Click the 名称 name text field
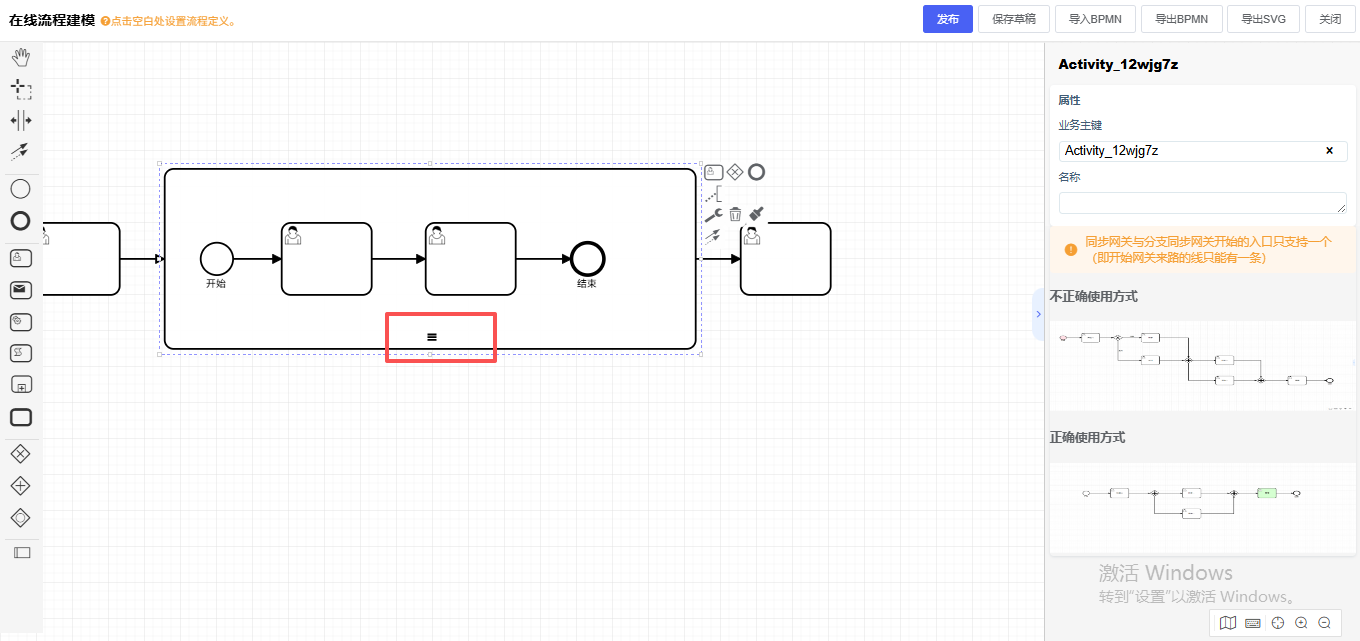Image resolution: width=1360 pixels, height=641 pixels. click(1202, 203)
